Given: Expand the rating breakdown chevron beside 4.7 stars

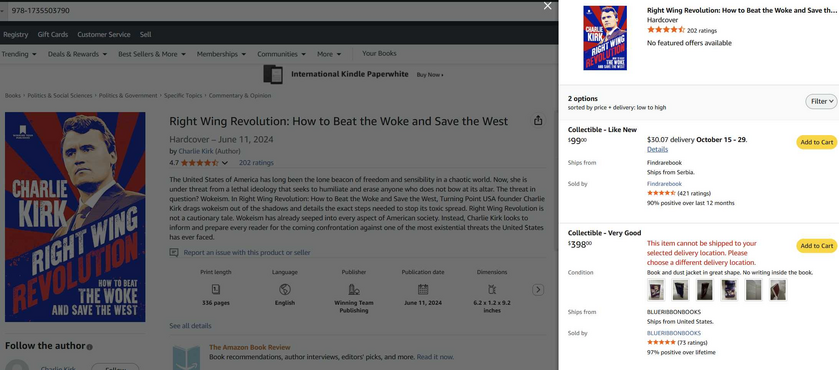Looking at the screenshot, I should point(225,163).
